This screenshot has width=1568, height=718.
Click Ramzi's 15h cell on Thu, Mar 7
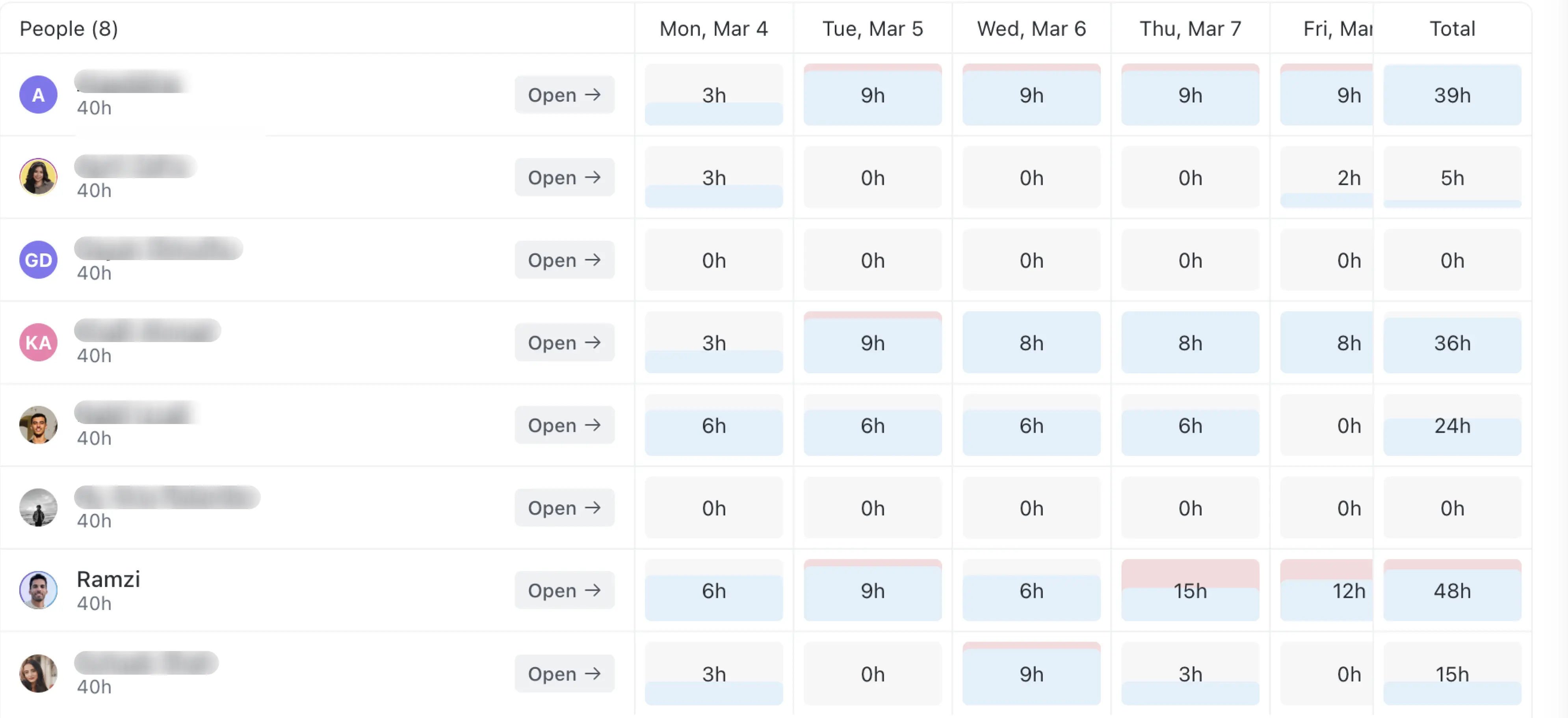click(1190, 590)
